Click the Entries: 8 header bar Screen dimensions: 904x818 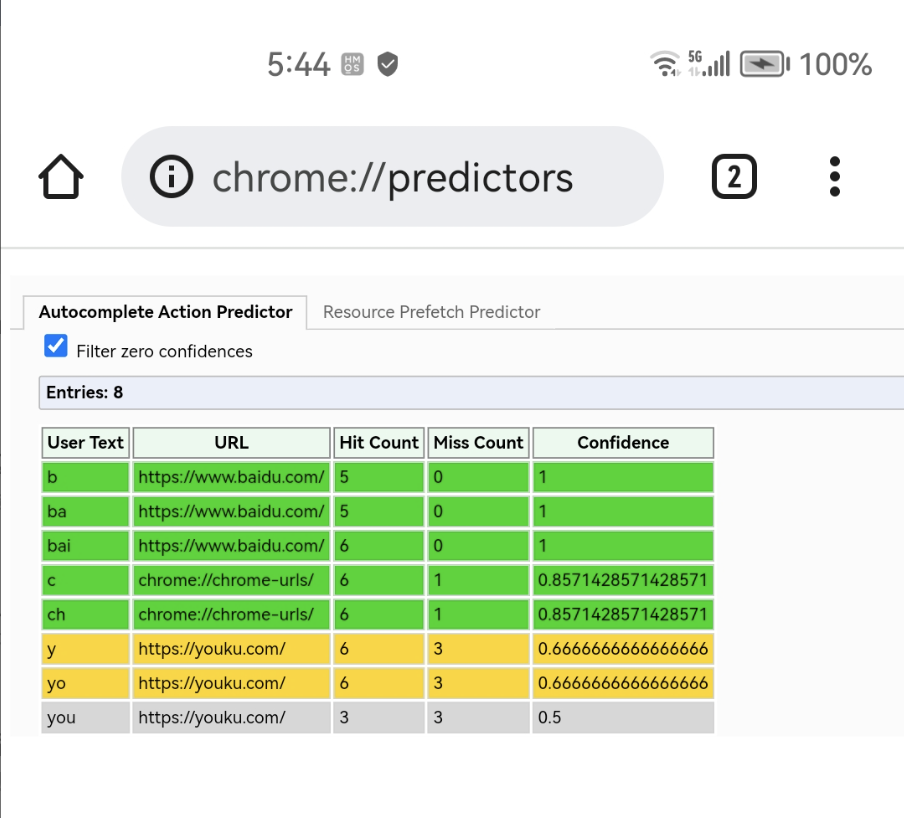coord(471,393)
